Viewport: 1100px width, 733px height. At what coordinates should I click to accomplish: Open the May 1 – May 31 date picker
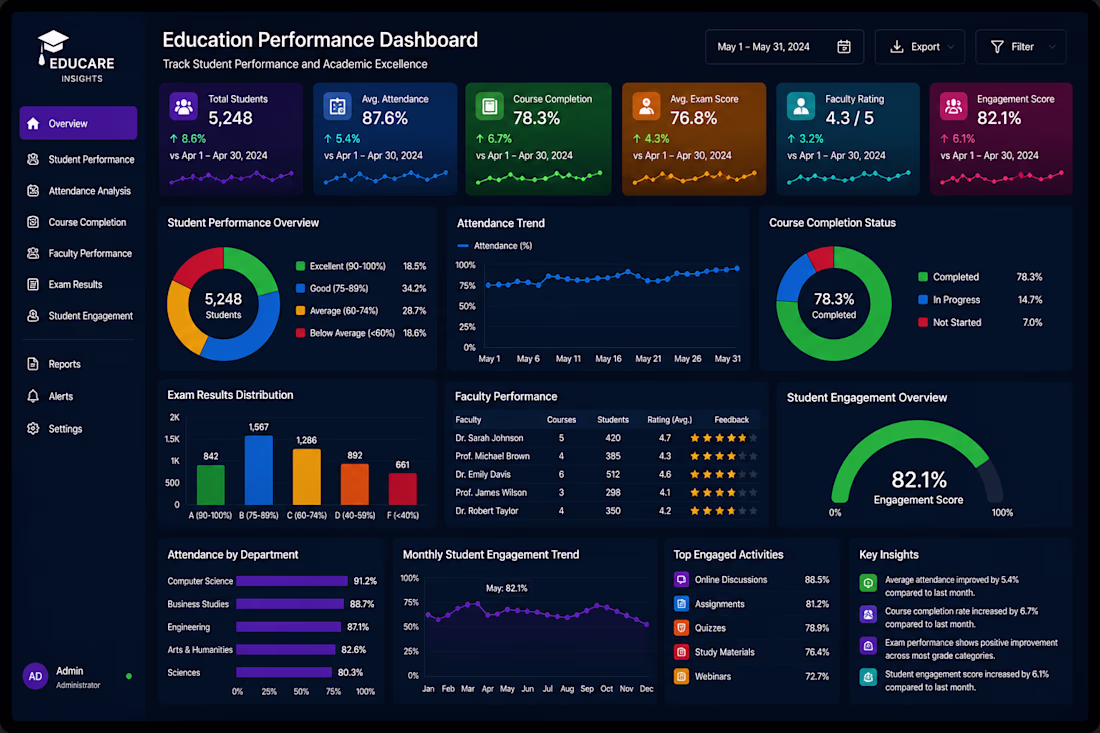pyautogui.click(x=784, y=47)
